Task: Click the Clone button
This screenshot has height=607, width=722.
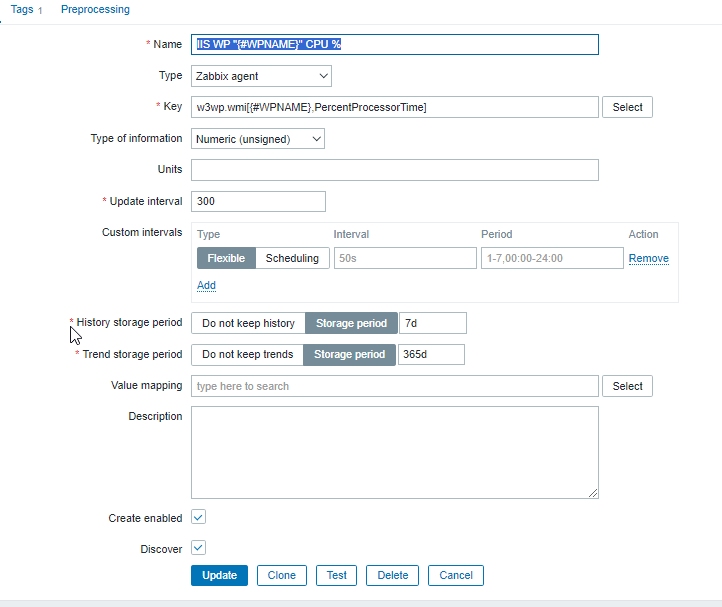Action: 282,575
